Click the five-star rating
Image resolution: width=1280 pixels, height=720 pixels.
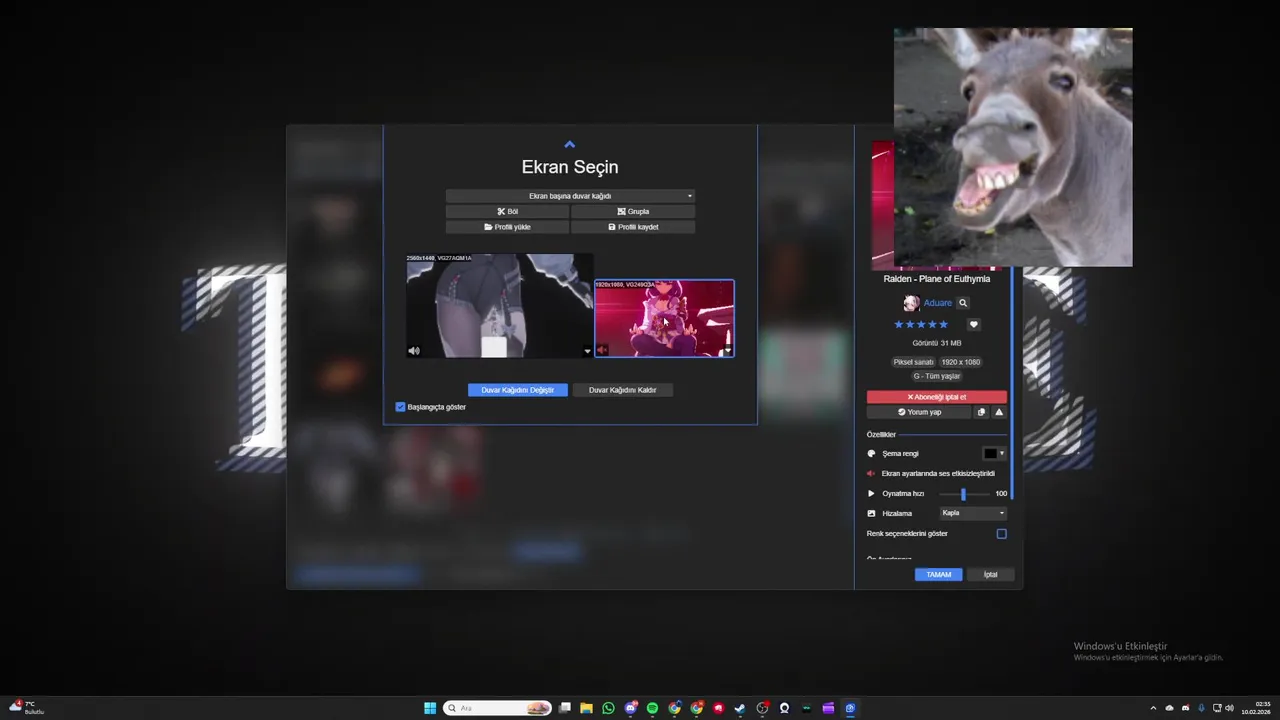921,325
